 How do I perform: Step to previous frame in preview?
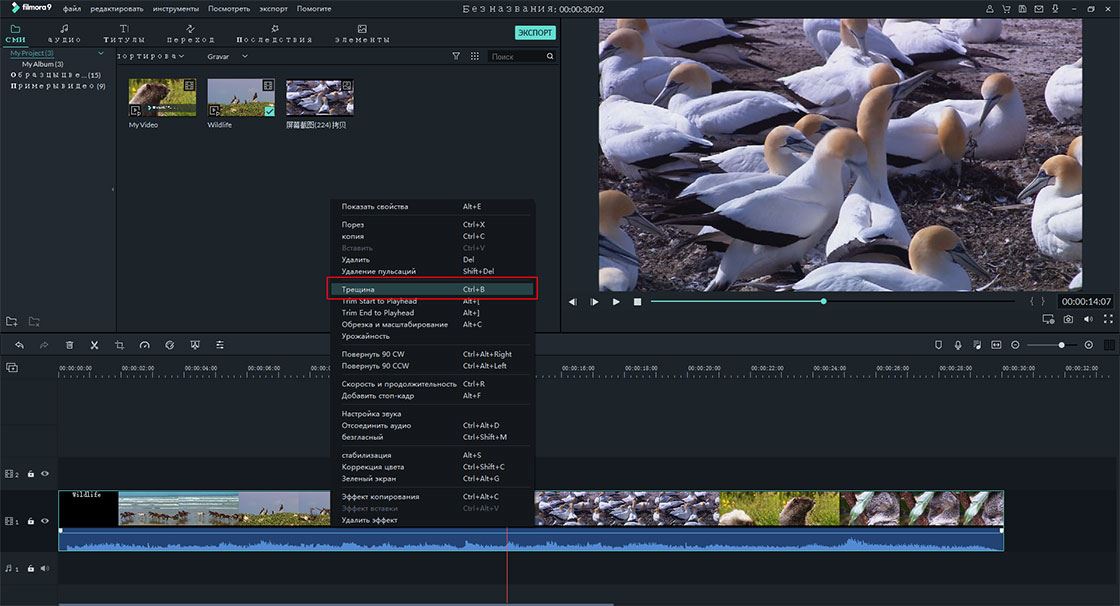[573, 302]
